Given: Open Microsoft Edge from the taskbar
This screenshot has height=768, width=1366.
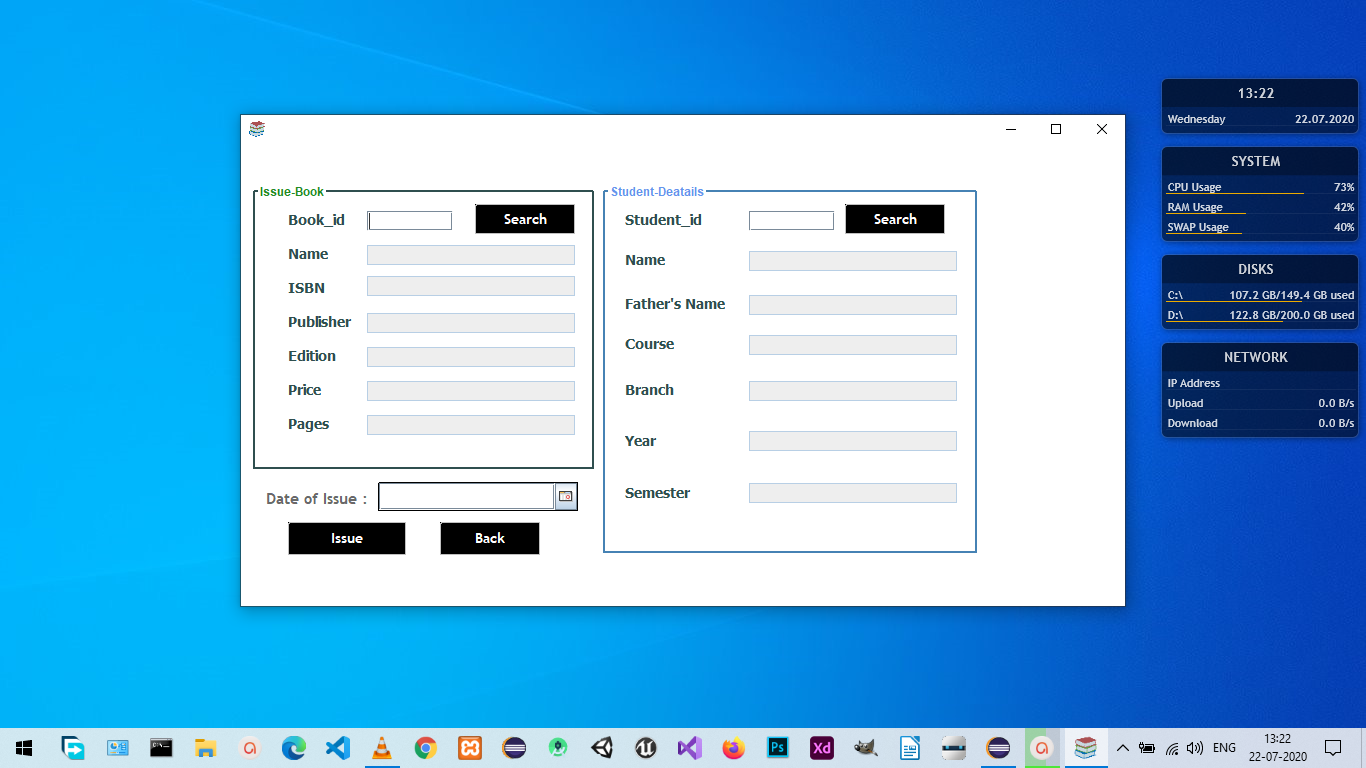Looking at the screenshot, I should 293,748.
